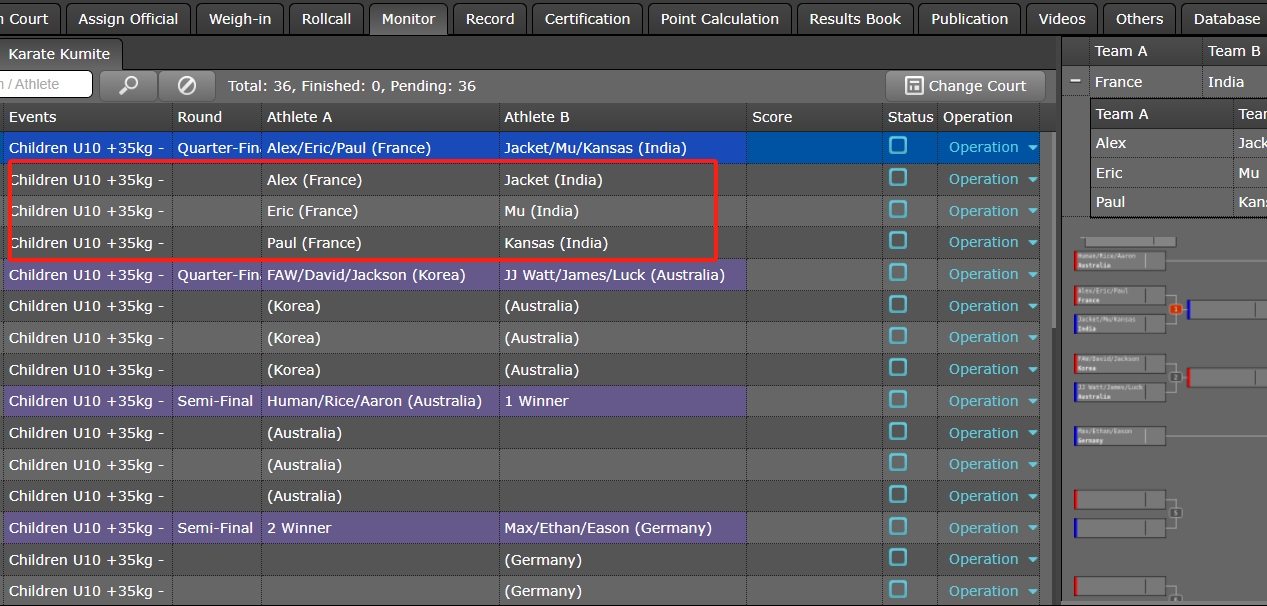The height and width of the screenshot is (606, 1267).
Task: Click the magnifier search button
Action: [128, 85]
